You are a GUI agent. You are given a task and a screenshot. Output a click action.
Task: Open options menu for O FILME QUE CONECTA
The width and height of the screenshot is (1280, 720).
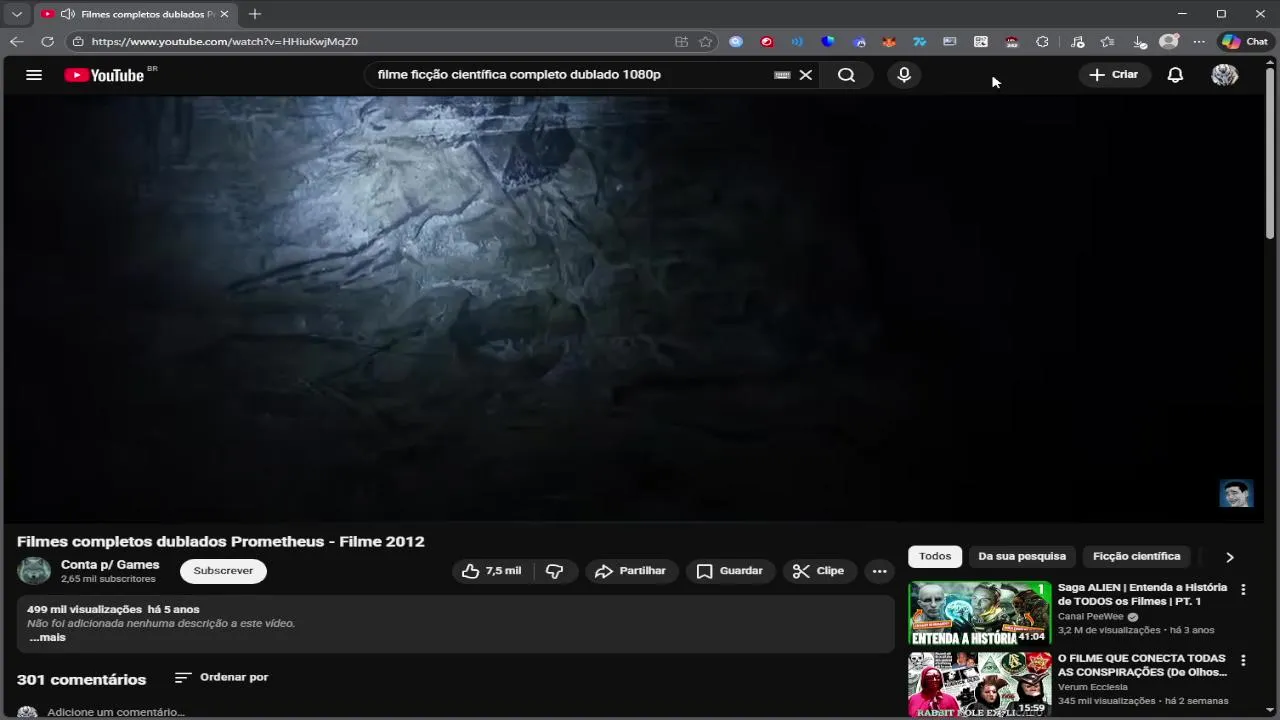click(x=1243, y=661)
